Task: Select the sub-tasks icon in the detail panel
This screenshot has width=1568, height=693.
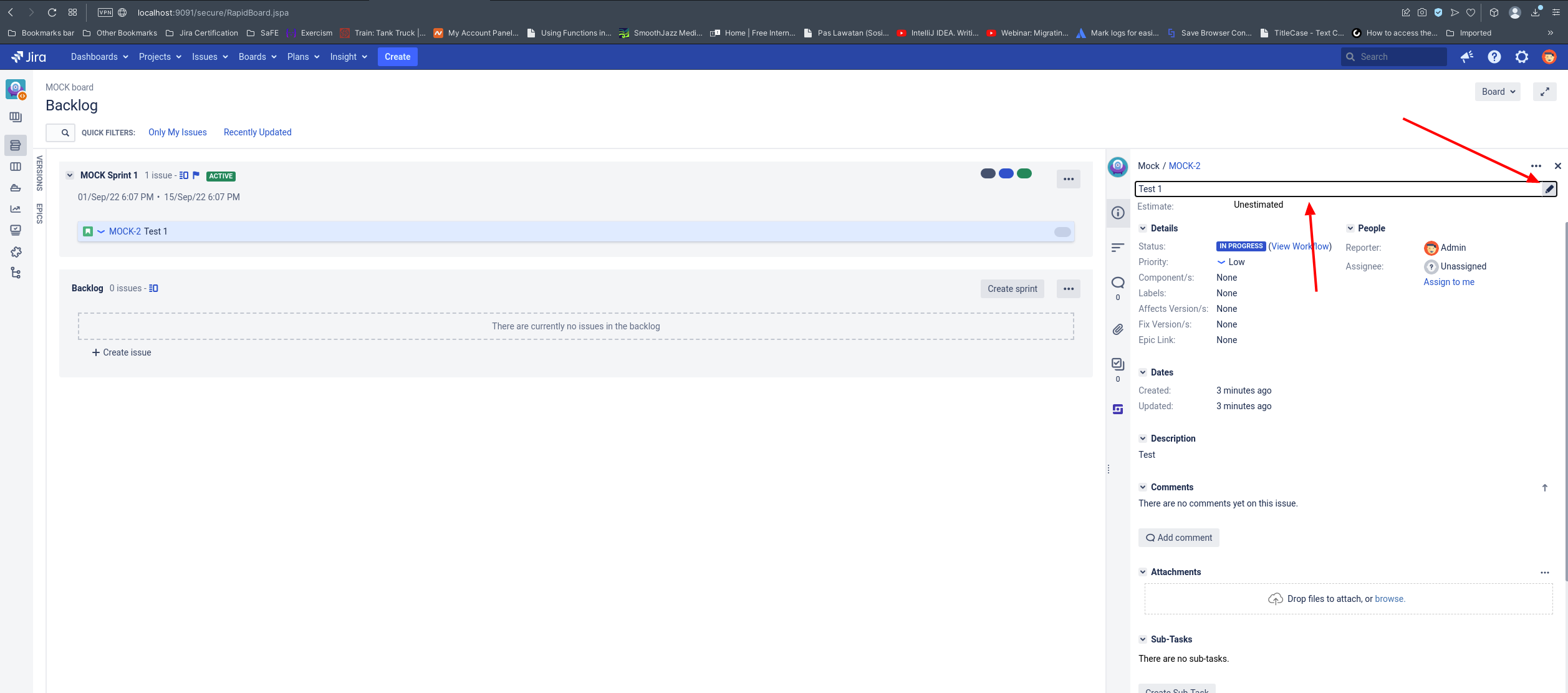Action: point(1117,364)
